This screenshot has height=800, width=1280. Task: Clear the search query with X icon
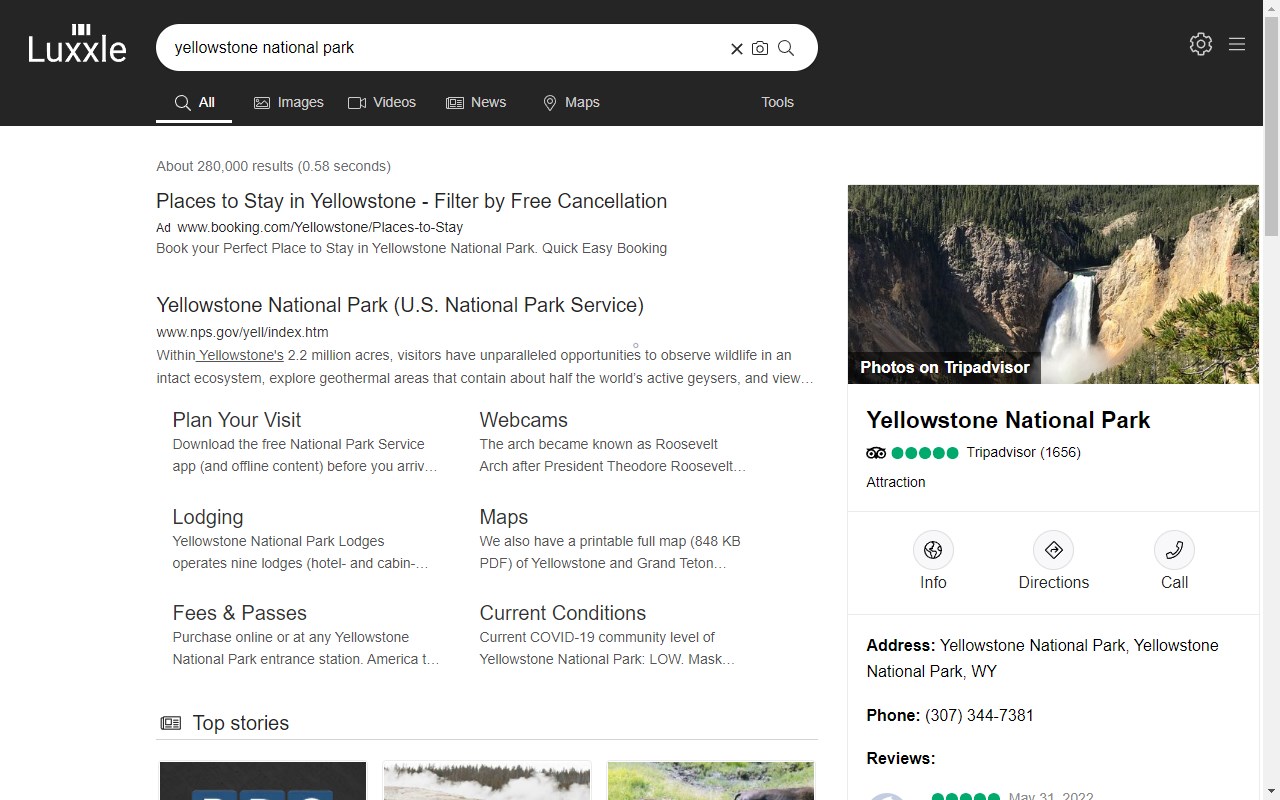pyautogui.click(x=737, y=48)
